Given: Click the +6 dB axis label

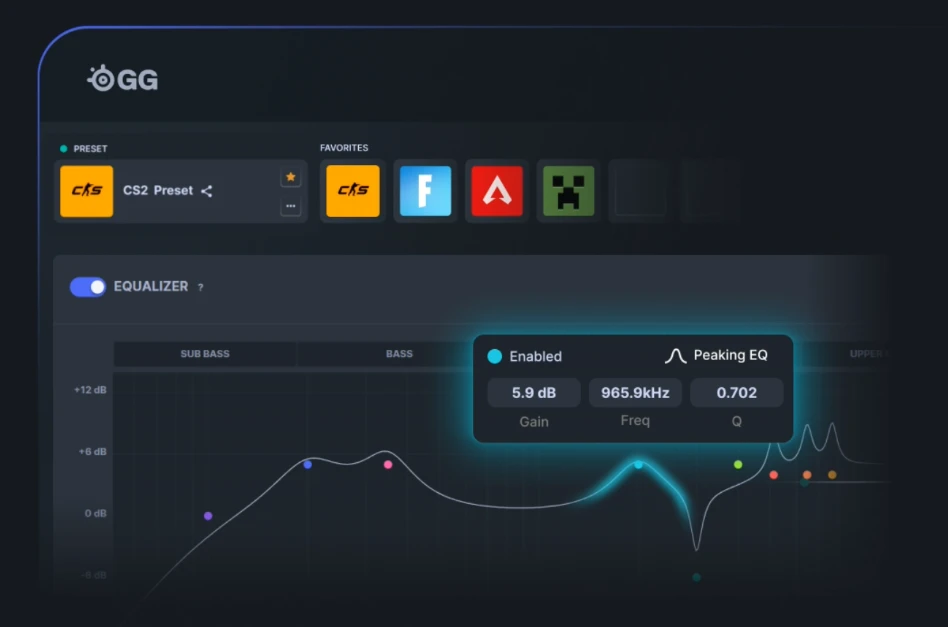Looking at the screenshot, I should tap(93, 452).
